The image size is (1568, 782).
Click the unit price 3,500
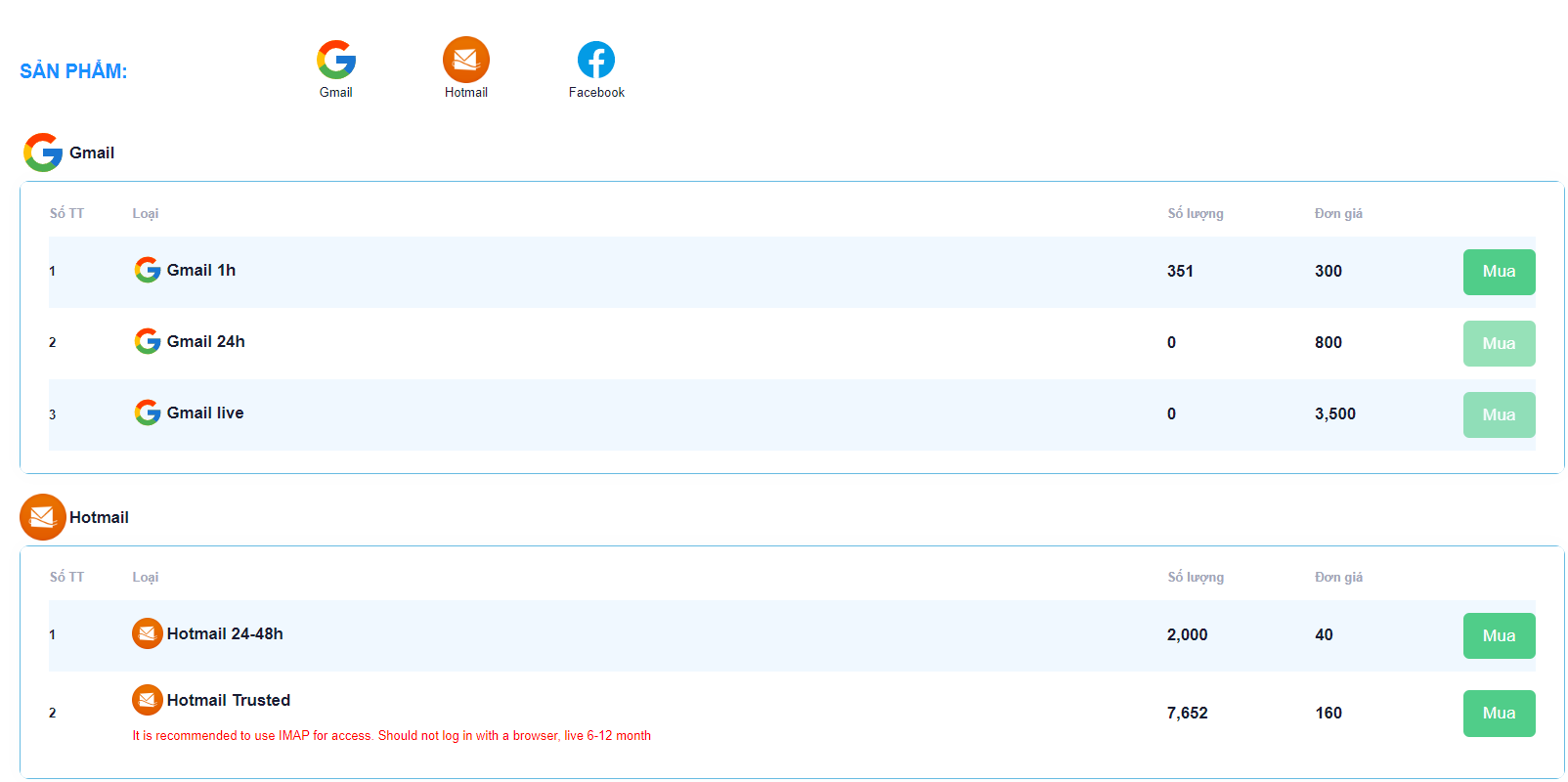tap(1335, 413)
